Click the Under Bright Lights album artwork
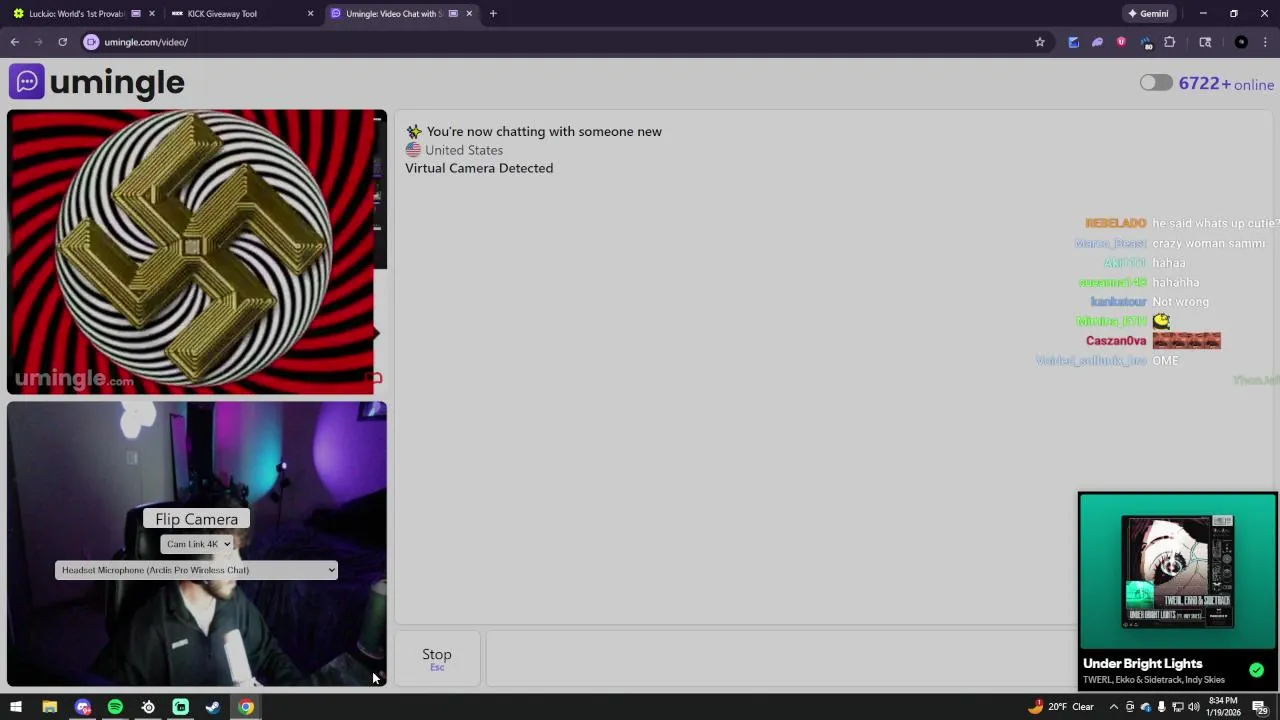The image size is (1280, 720). (x=1178, y=571)
